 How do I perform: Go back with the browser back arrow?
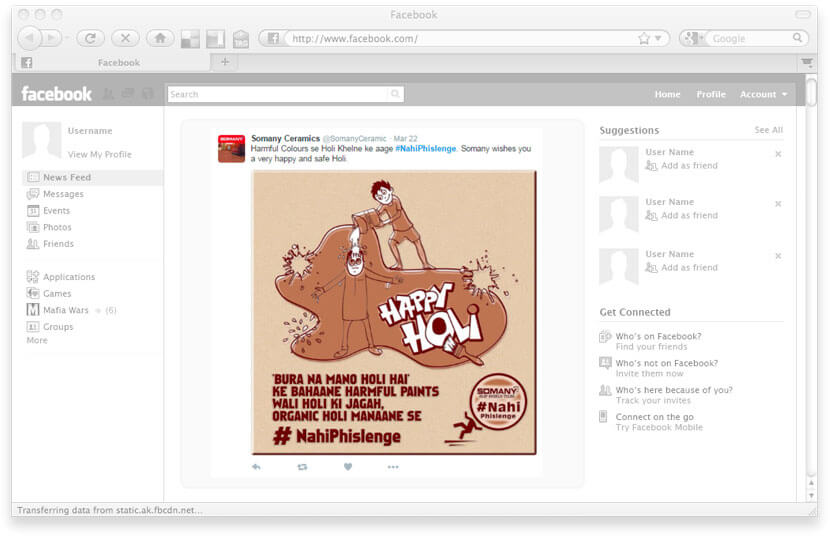pos(29,38)
